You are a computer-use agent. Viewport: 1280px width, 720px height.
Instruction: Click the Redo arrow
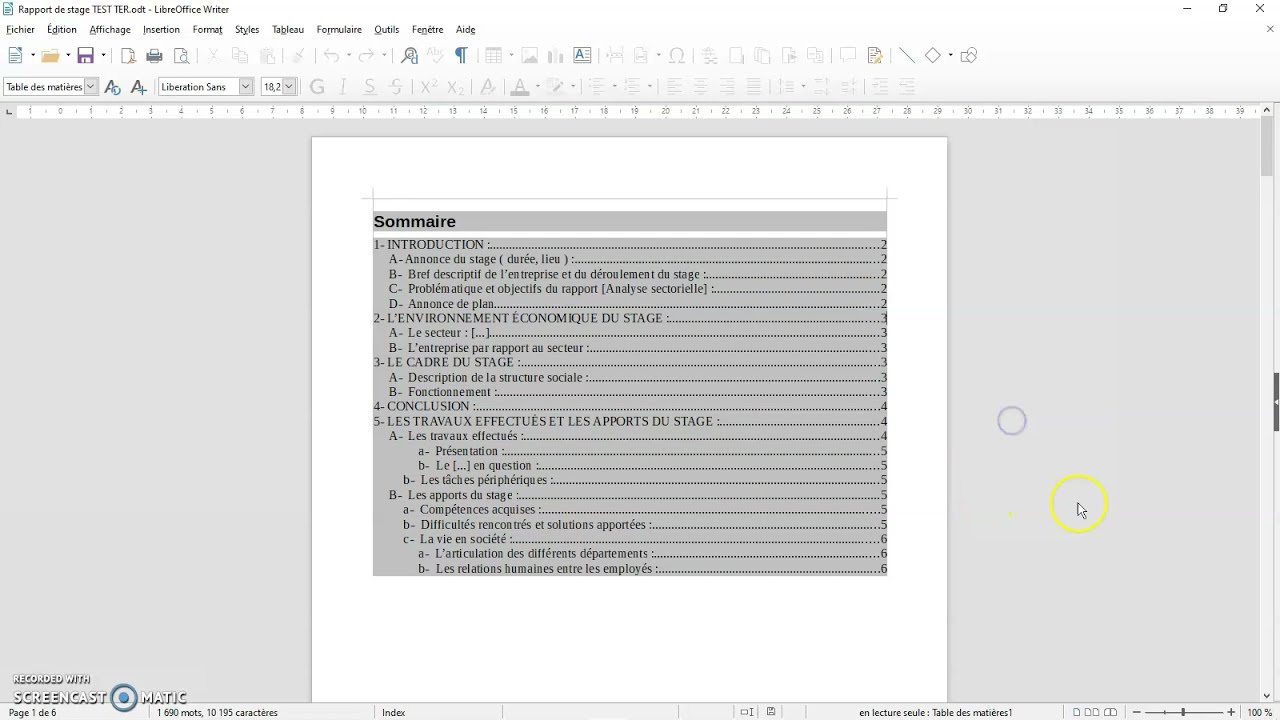pyautogui.click(x=367, y=56)
